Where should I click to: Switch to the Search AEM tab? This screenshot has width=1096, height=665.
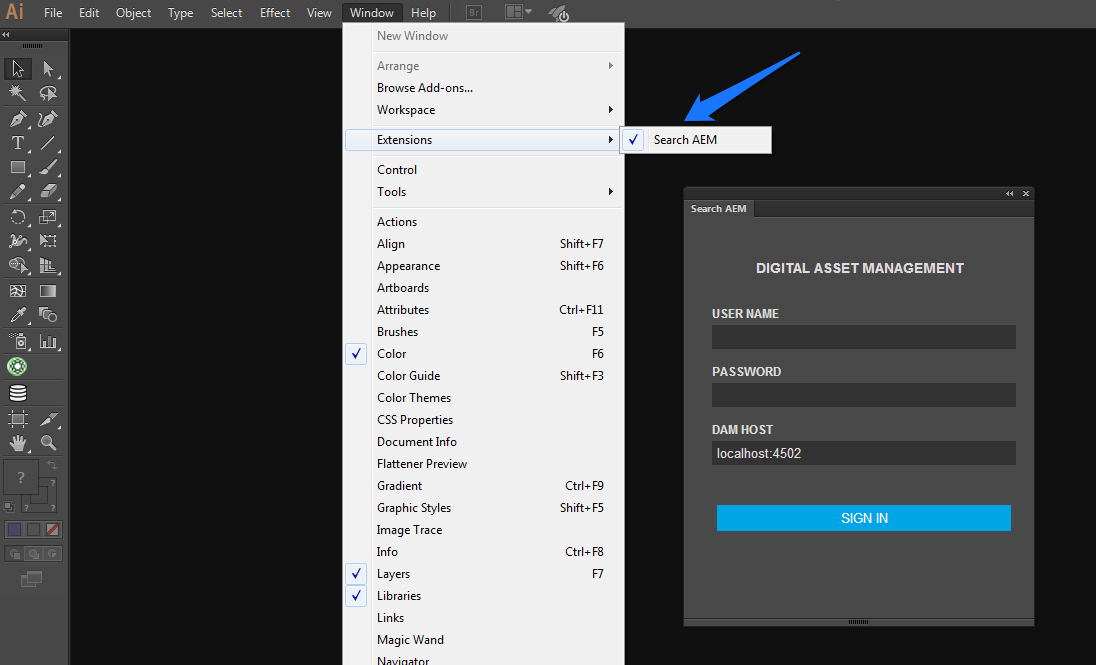click(719, 208)
